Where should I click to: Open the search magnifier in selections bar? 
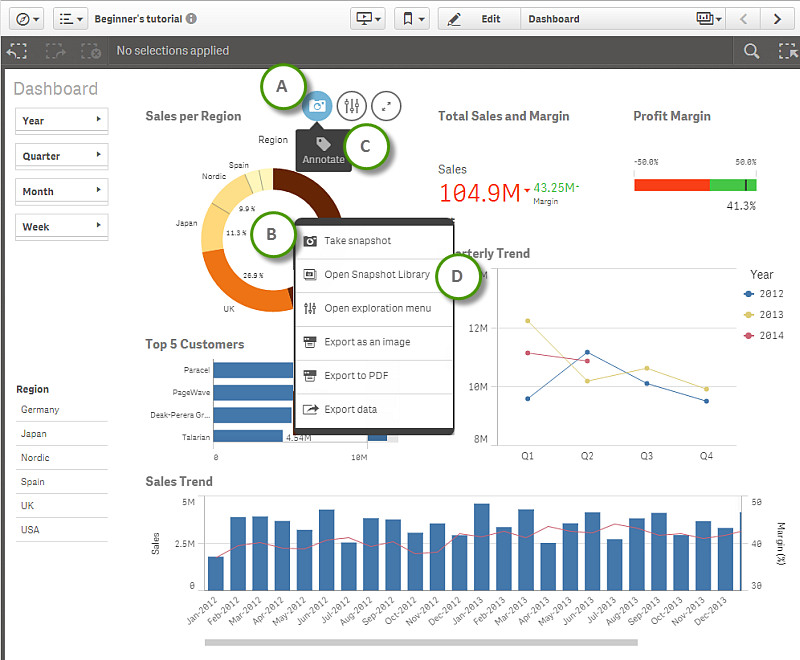(751, 51)
